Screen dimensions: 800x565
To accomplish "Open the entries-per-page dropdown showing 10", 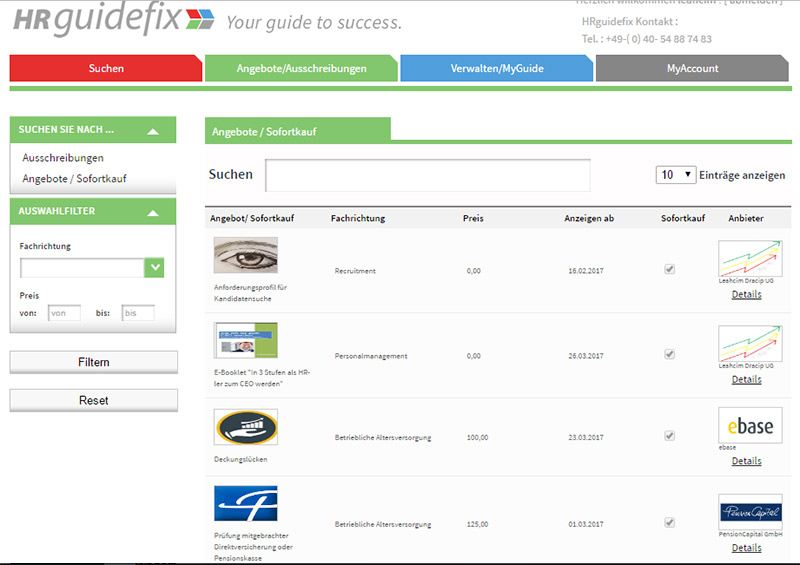I will (676, 175).
